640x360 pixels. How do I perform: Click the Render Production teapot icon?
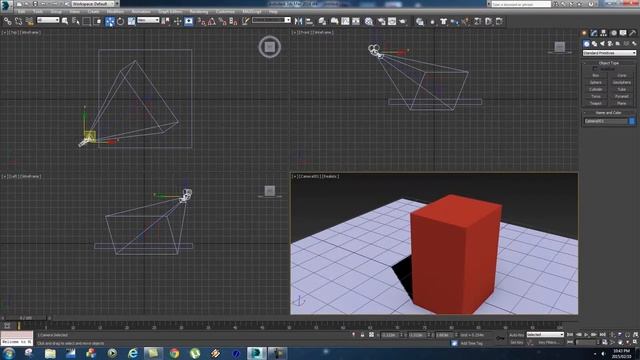403,21
